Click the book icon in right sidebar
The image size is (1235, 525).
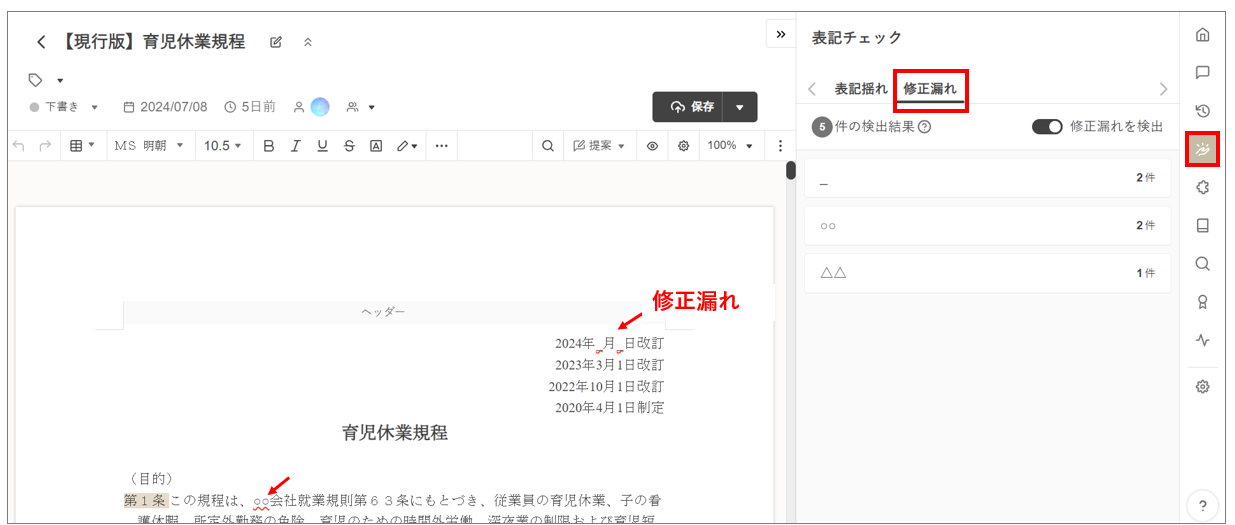click(x=1202, y=226)
